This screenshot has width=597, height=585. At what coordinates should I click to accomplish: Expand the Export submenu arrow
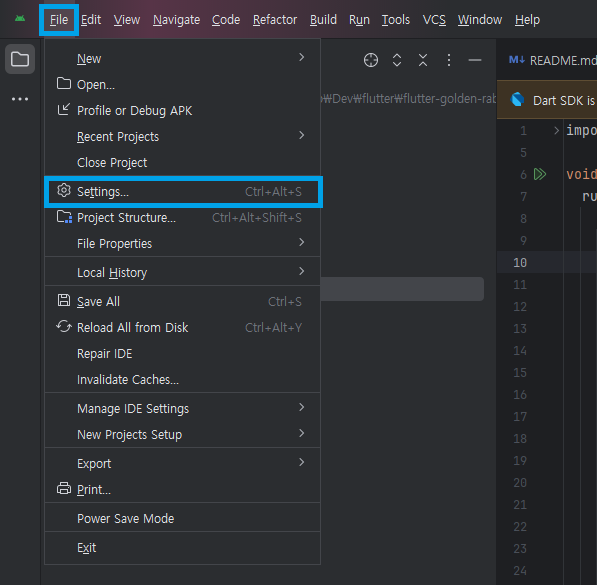pos(302,462)
